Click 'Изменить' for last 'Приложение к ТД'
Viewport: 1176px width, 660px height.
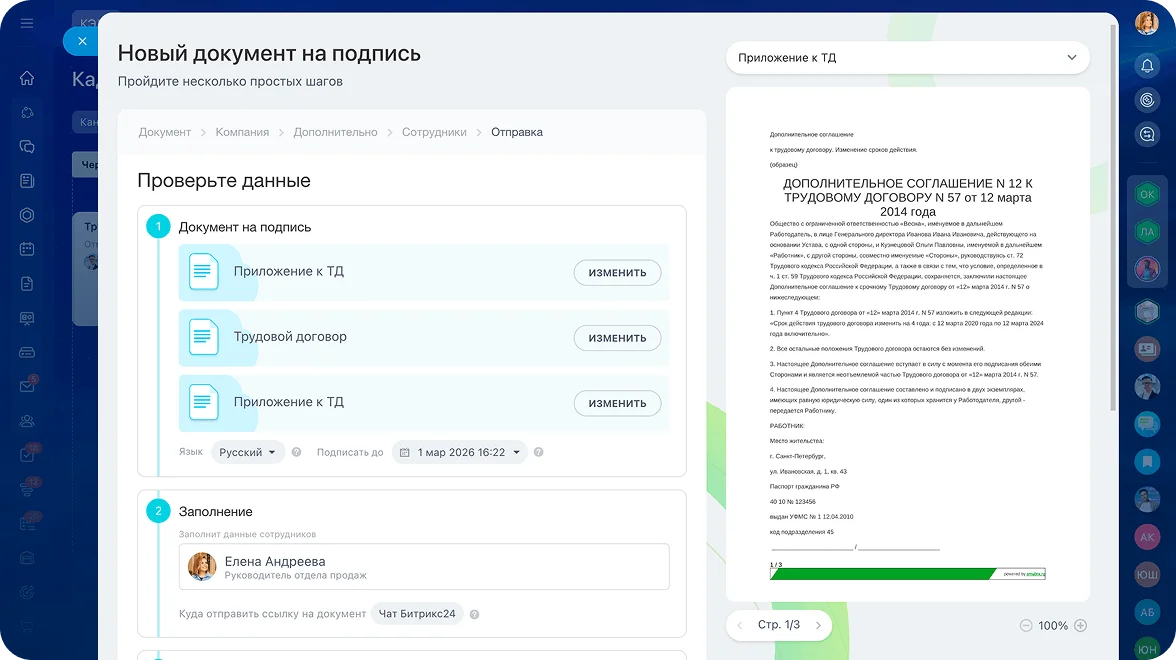(617, 404)
